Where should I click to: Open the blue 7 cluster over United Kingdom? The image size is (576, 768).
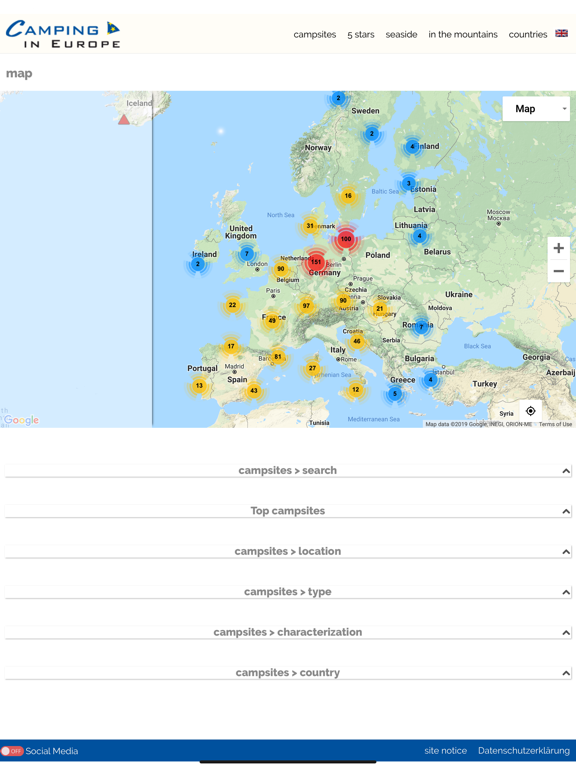click(247, 254)
